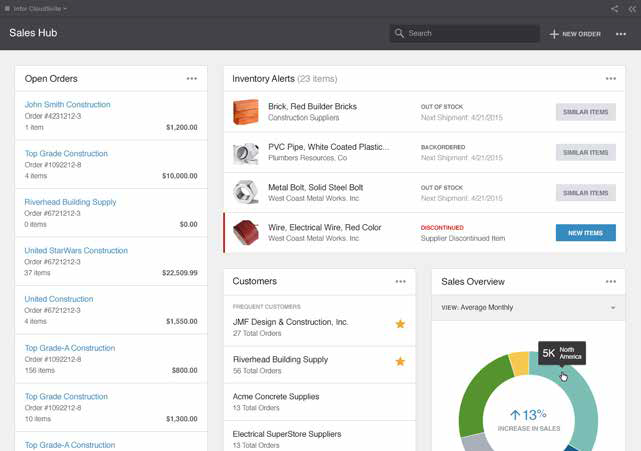641x451 pixels.
Task: Click the Sales Hub title
Action: coord(33,33)
